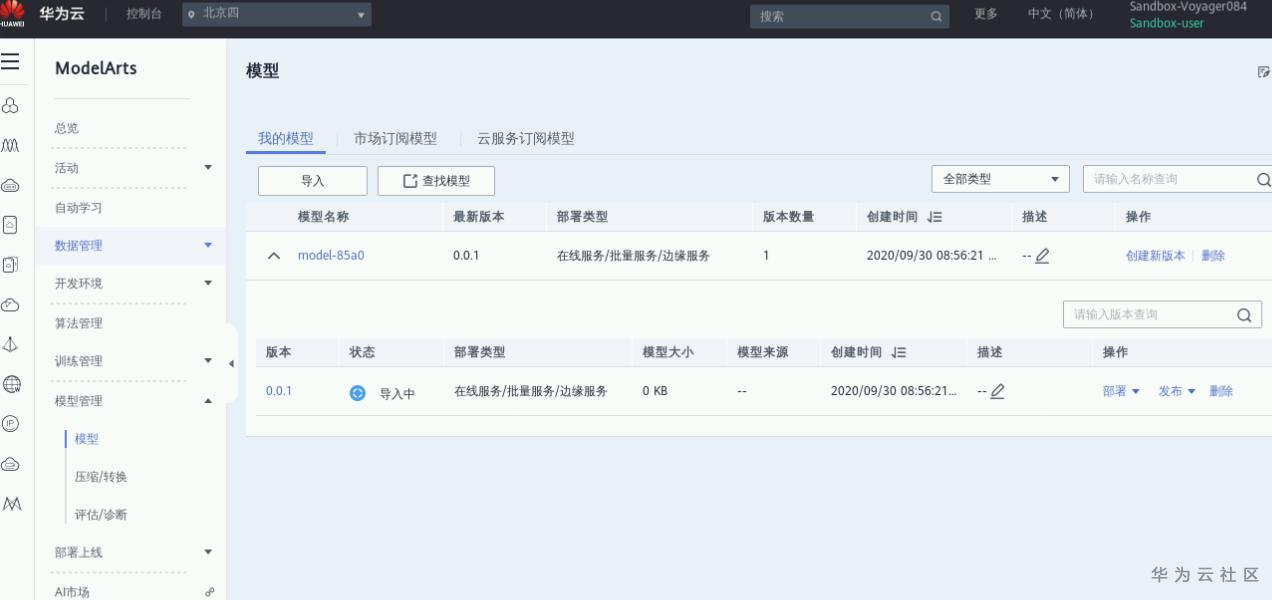Open 控制台 in the top bar

coord(145,16)
